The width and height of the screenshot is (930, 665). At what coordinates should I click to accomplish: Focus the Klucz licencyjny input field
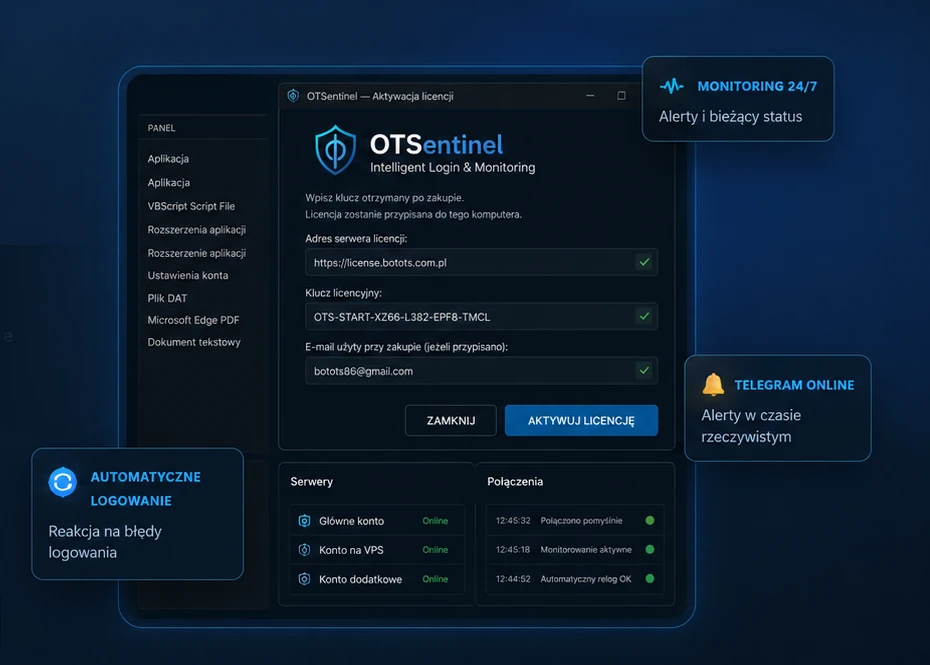[x=481, y=317]
